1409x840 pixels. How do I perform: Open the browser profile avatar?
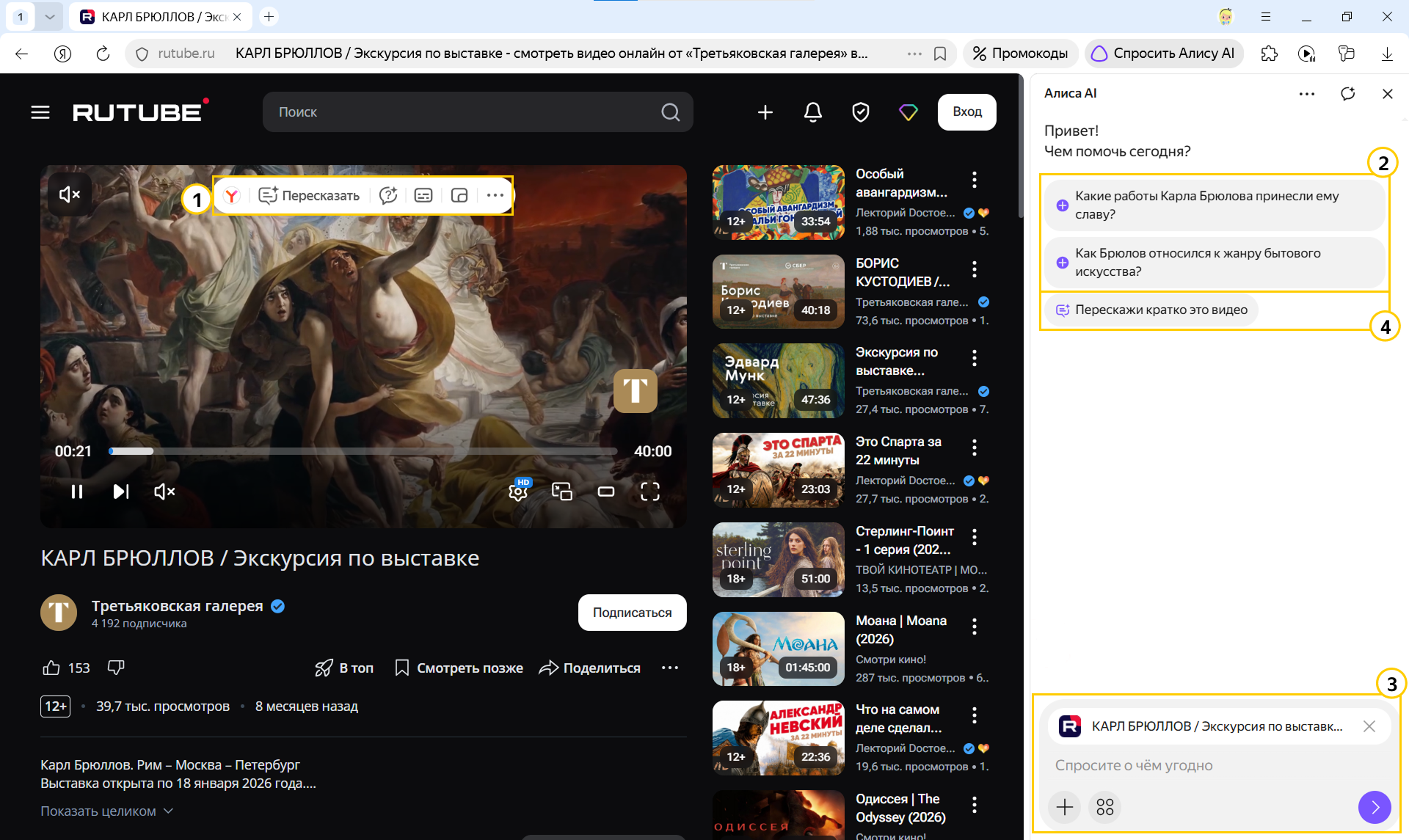coord(1226,16)
